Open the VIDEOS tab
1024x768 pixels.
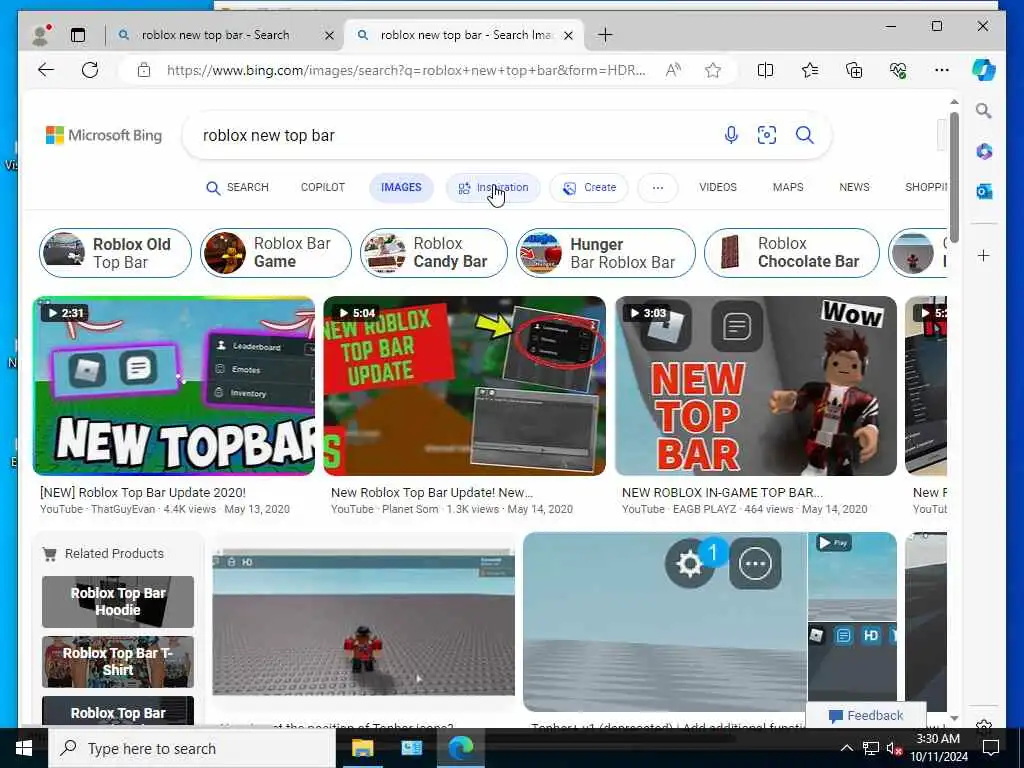point(718,187)
